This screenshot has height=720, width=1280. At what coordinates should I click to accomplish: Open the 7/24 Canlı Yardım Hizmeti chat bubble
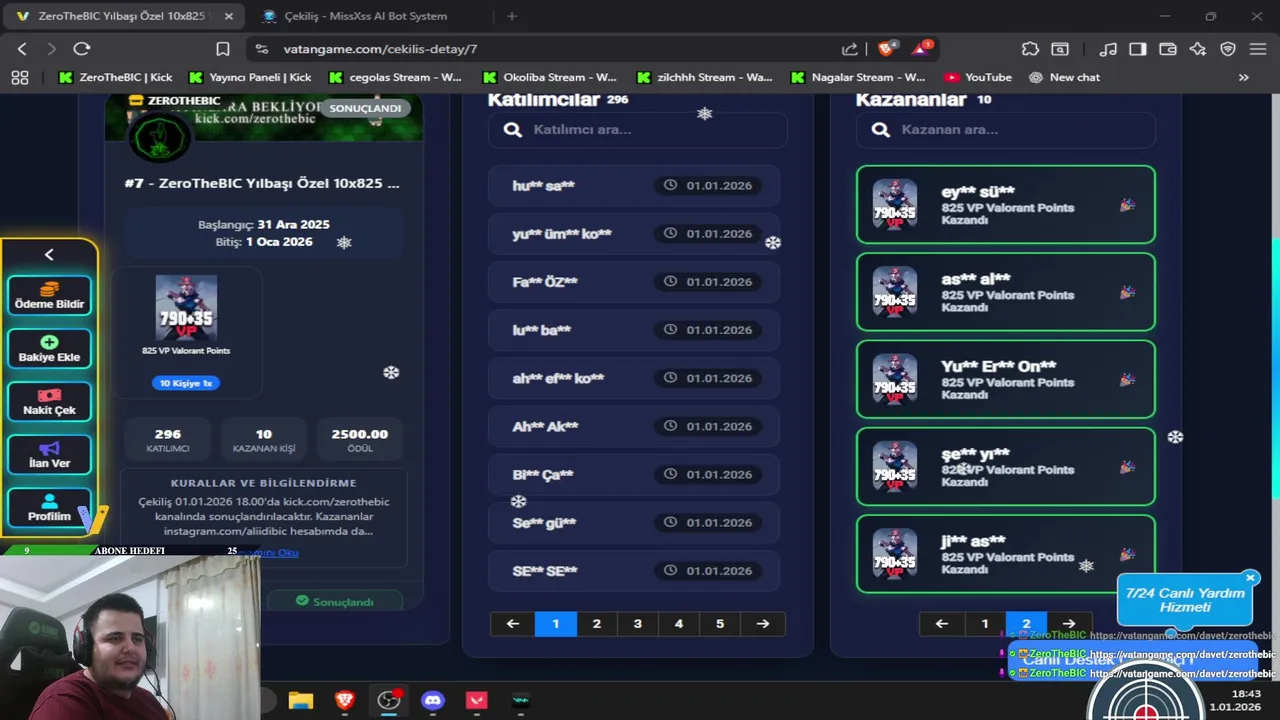(x=1185, y=600)
